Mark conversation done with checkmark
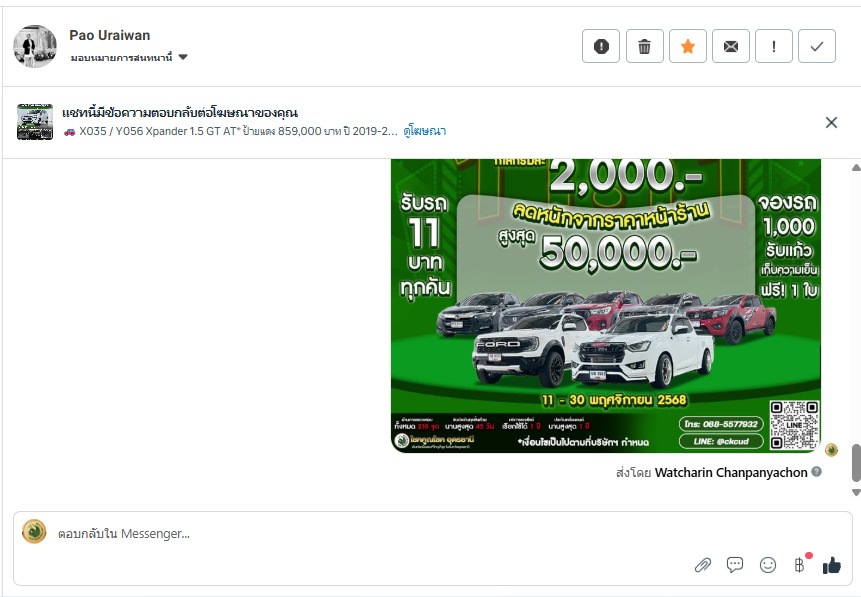The height and width of the screenshot is (597, 861). [x=817, y=46]
